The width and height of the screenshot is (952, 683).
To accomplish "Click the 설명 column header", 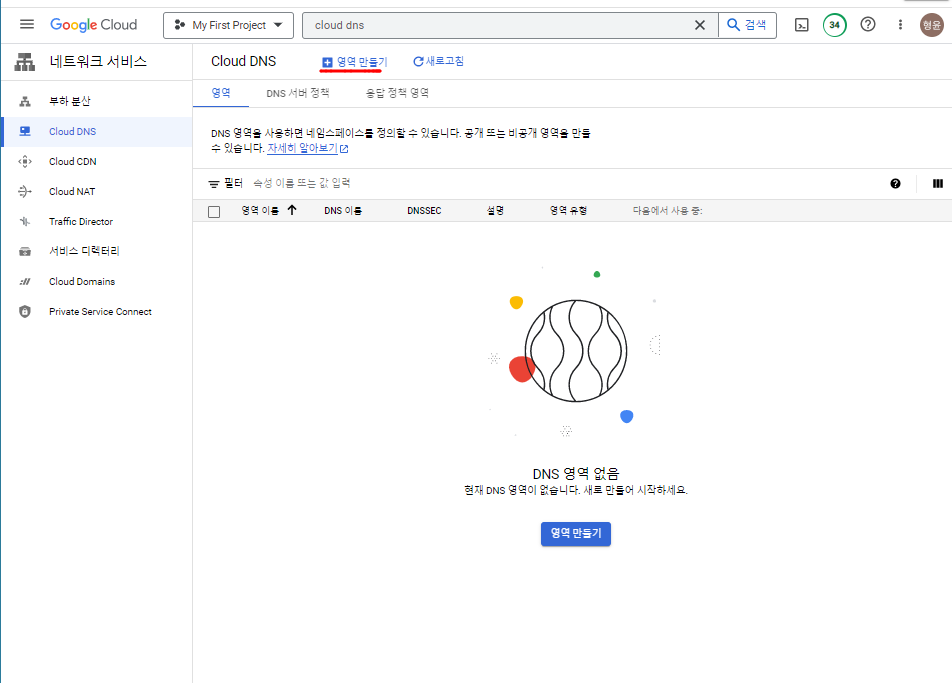I will (x=495, y=211).
